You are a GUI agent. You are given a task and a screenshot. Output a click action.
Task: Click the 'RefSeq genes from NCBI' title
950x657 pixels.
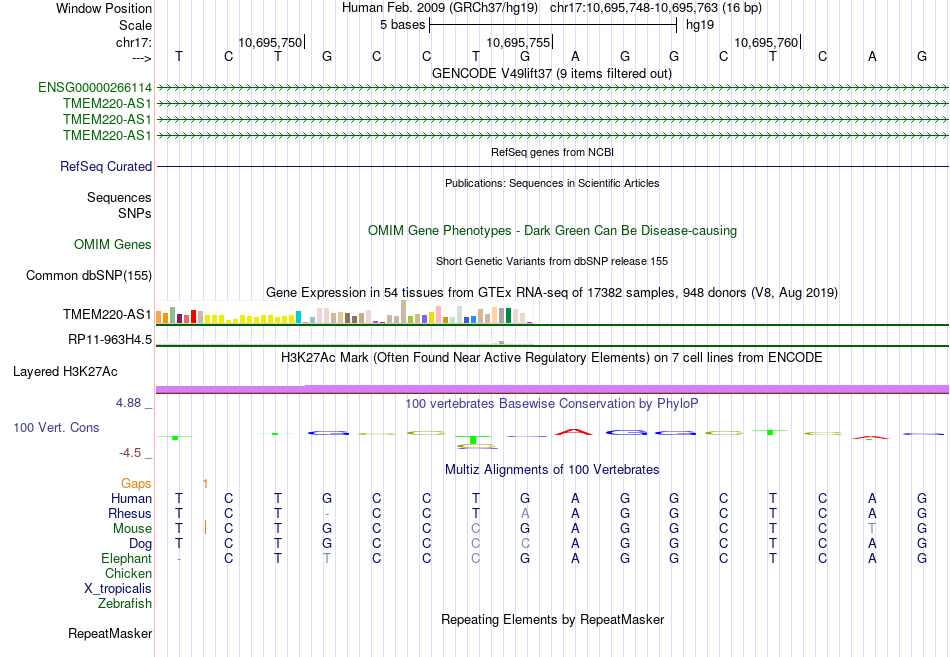(x=552, y=152)
